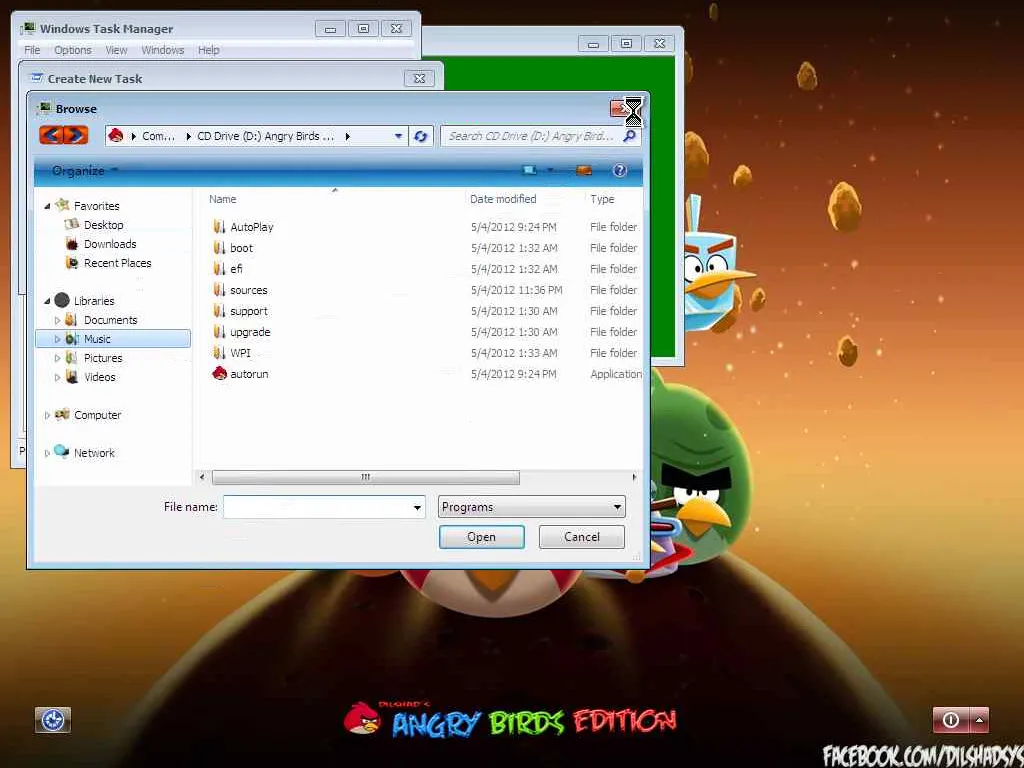Open power options arrow beside power button
This screenshot has width=1024, height=768.
980,720
